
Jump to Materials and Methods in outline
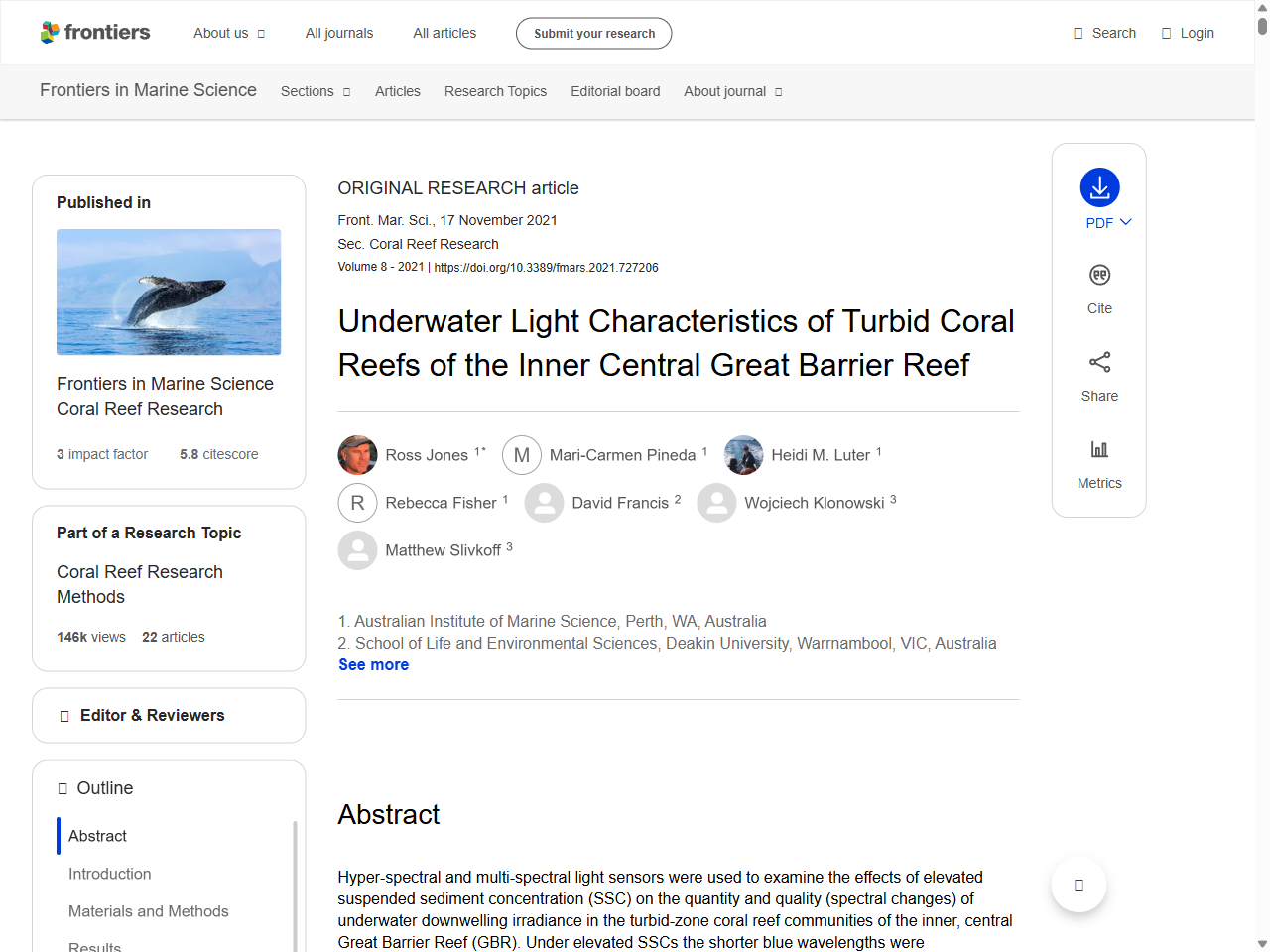pos(148,911)
